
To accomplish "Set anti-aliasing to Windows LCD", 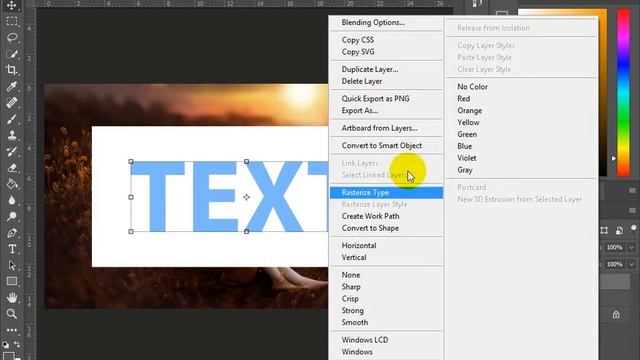I will point(365,340).
